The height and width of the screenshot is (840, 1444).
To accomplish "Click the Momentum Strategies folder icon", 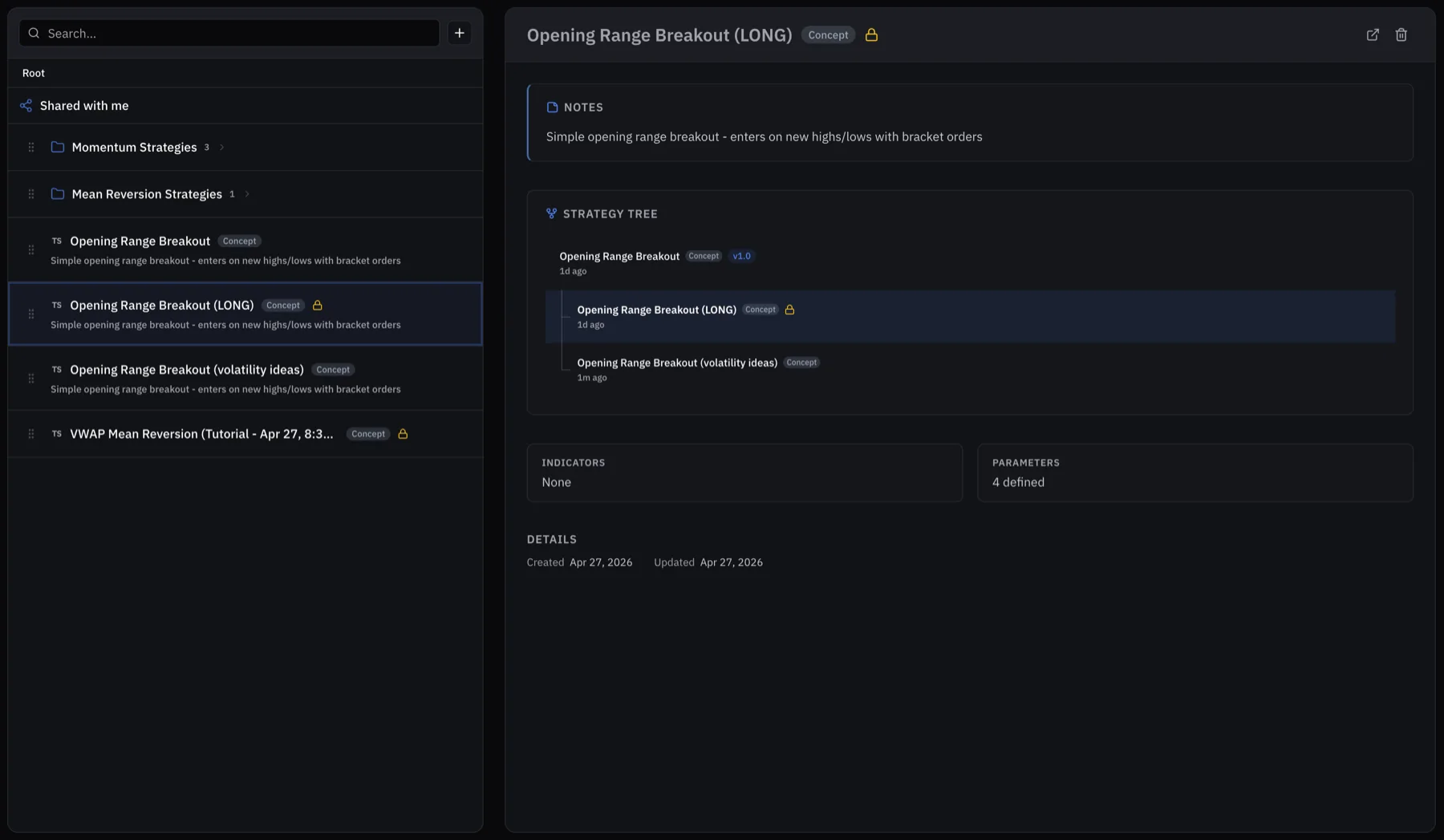I will tap(58, 147).
